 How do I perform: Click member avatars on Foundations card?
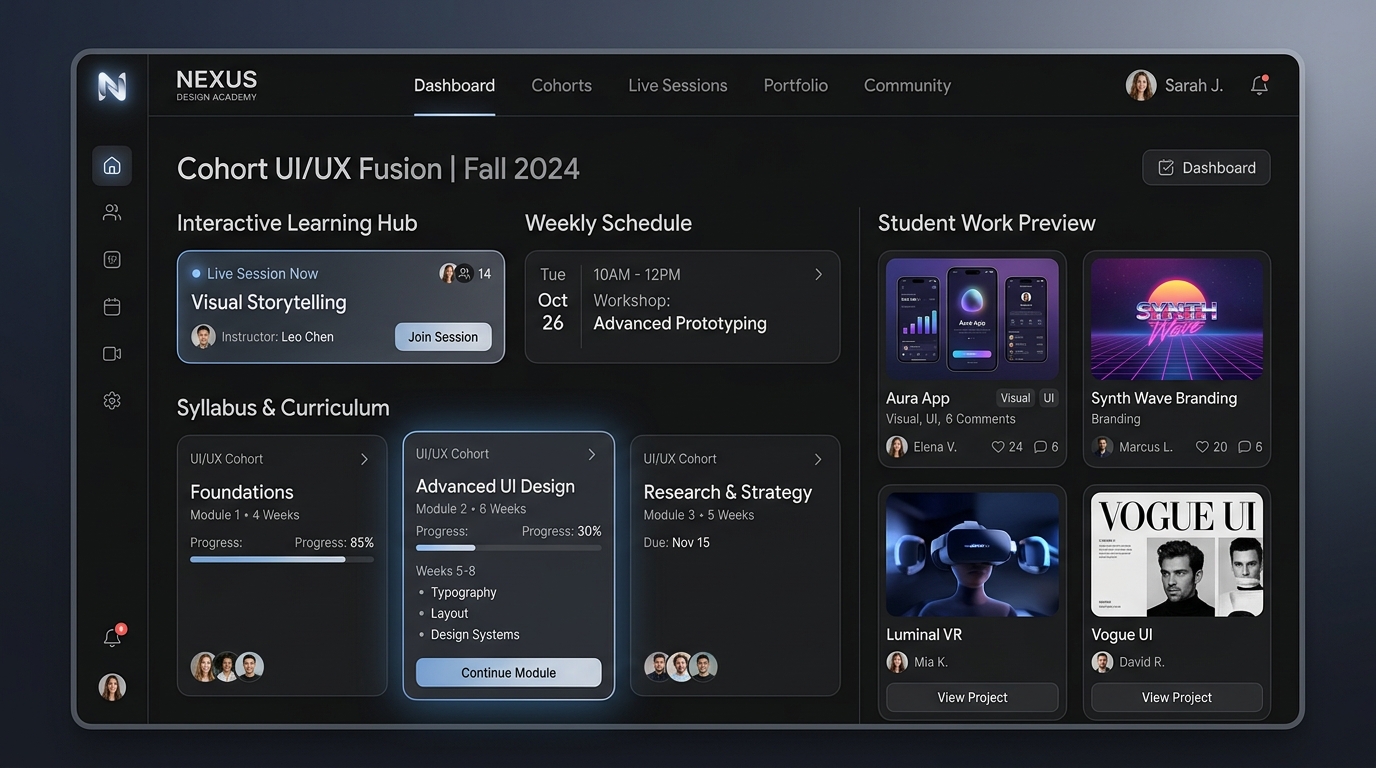point(227,666)
